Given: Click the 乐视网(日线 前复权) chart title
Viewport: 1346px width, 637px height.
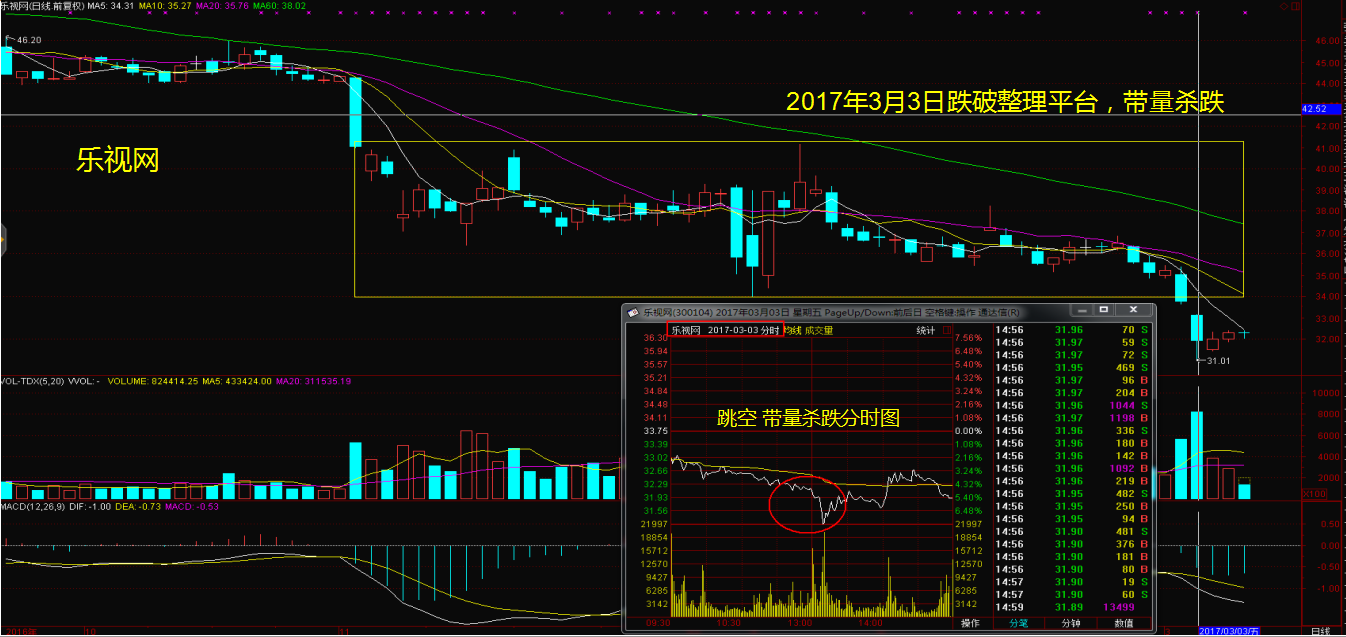Looking at the screenshot, I should point(42,6).
